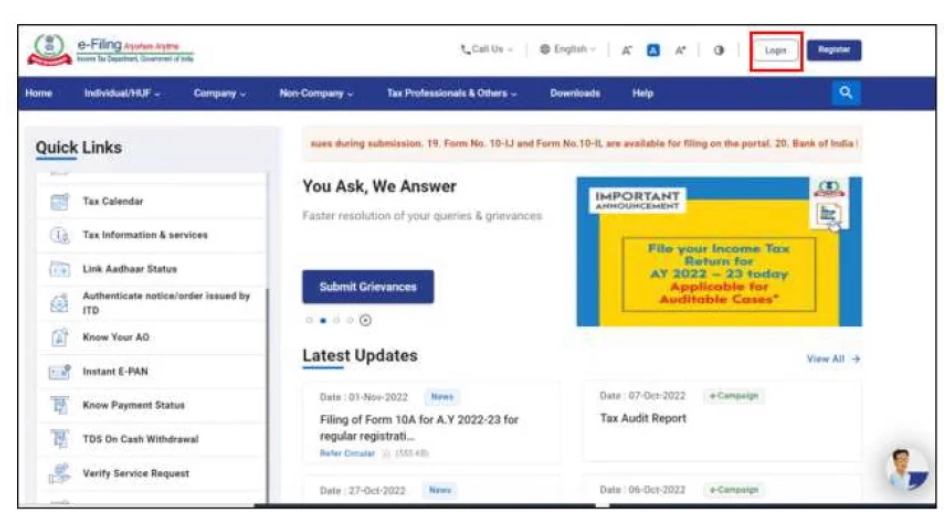Click the Link Aadhaar Status icon

60,269
